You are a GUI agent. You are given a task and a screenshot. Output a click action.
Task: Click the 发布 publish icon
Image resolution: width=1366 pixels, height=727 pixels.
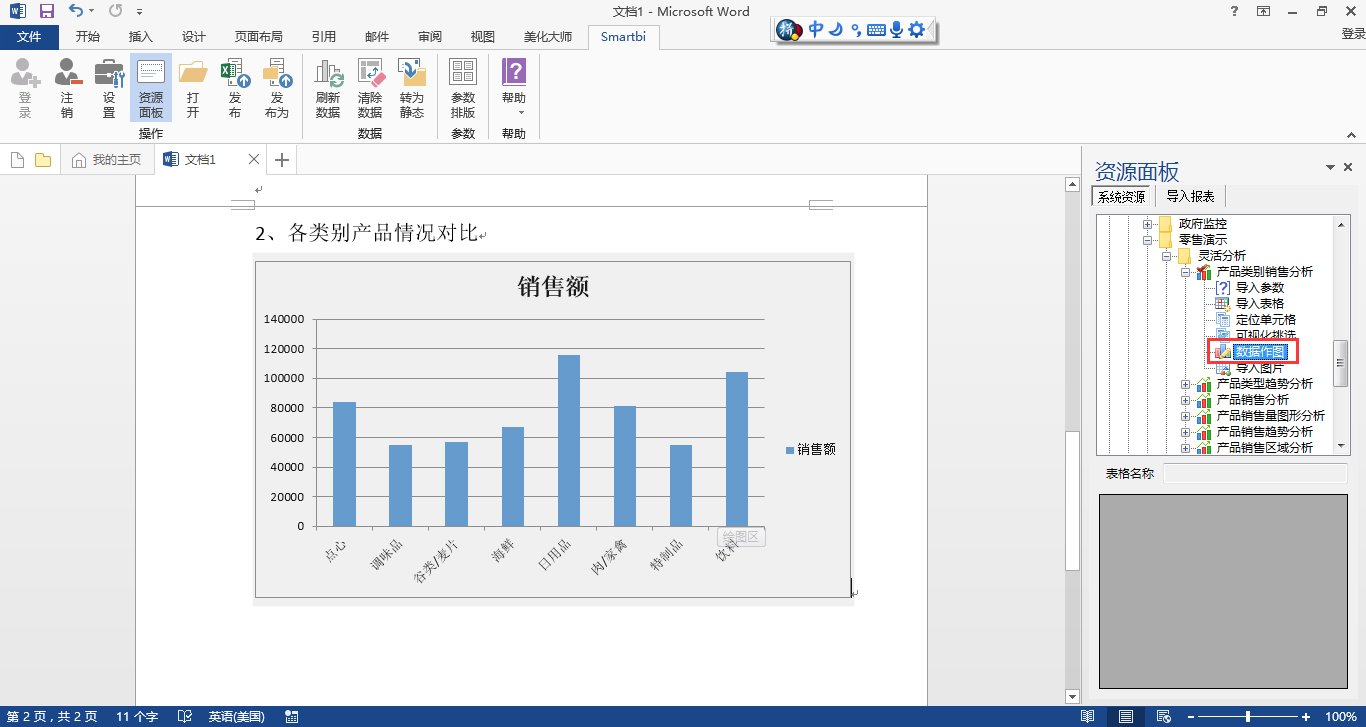(235, 88)
